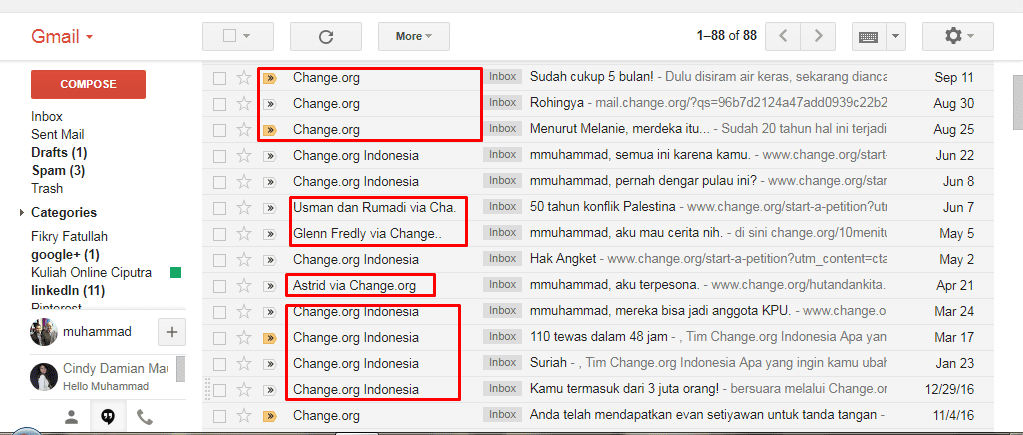Select the '110 tewas dalam 48 jam' checkbox
1023x435 pixels.
click(219, 338)
